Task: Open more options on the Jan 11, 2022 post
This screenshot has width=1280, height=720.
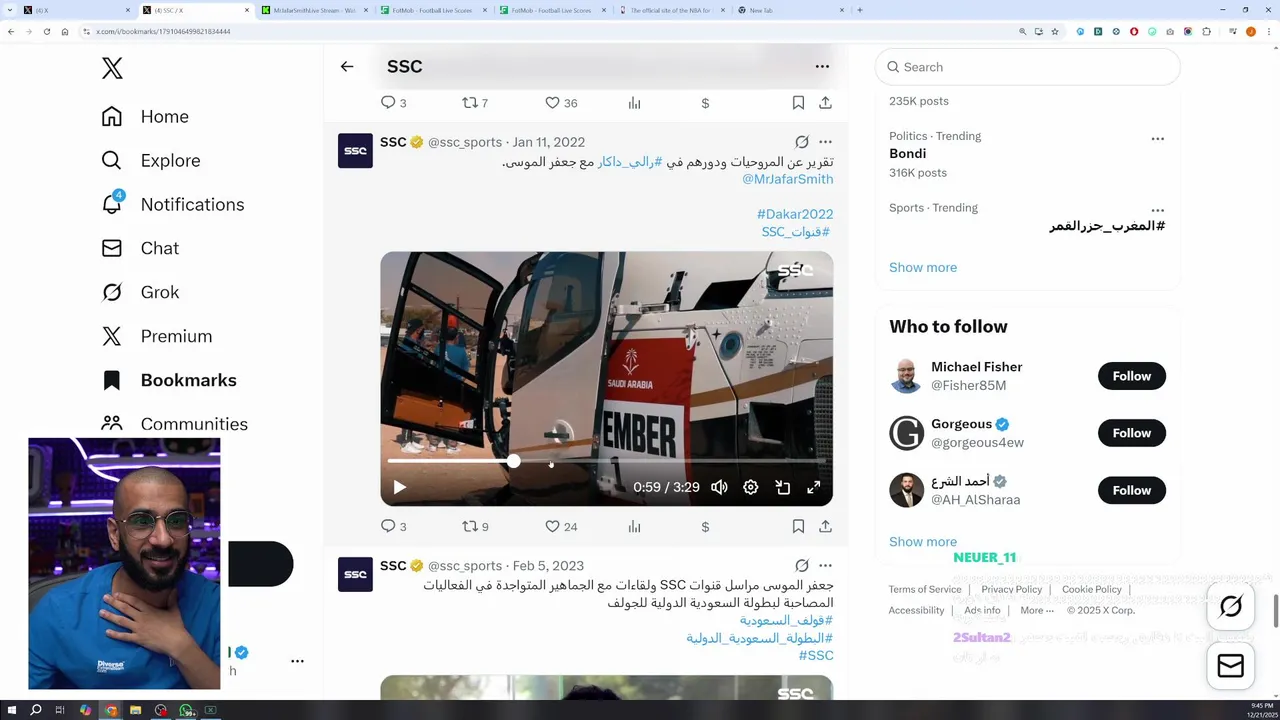Action: coord(825,142)
